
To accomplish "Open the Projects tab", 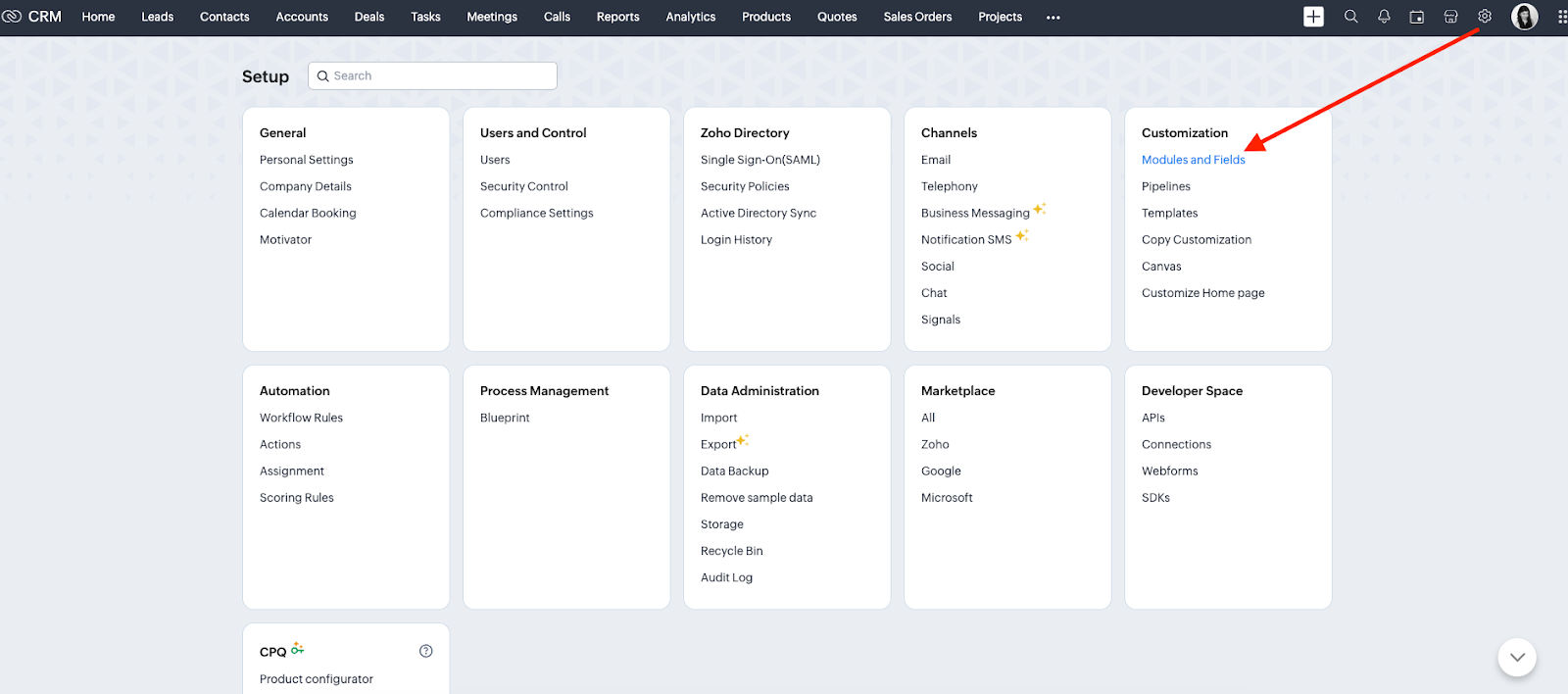I will 1000,17.
